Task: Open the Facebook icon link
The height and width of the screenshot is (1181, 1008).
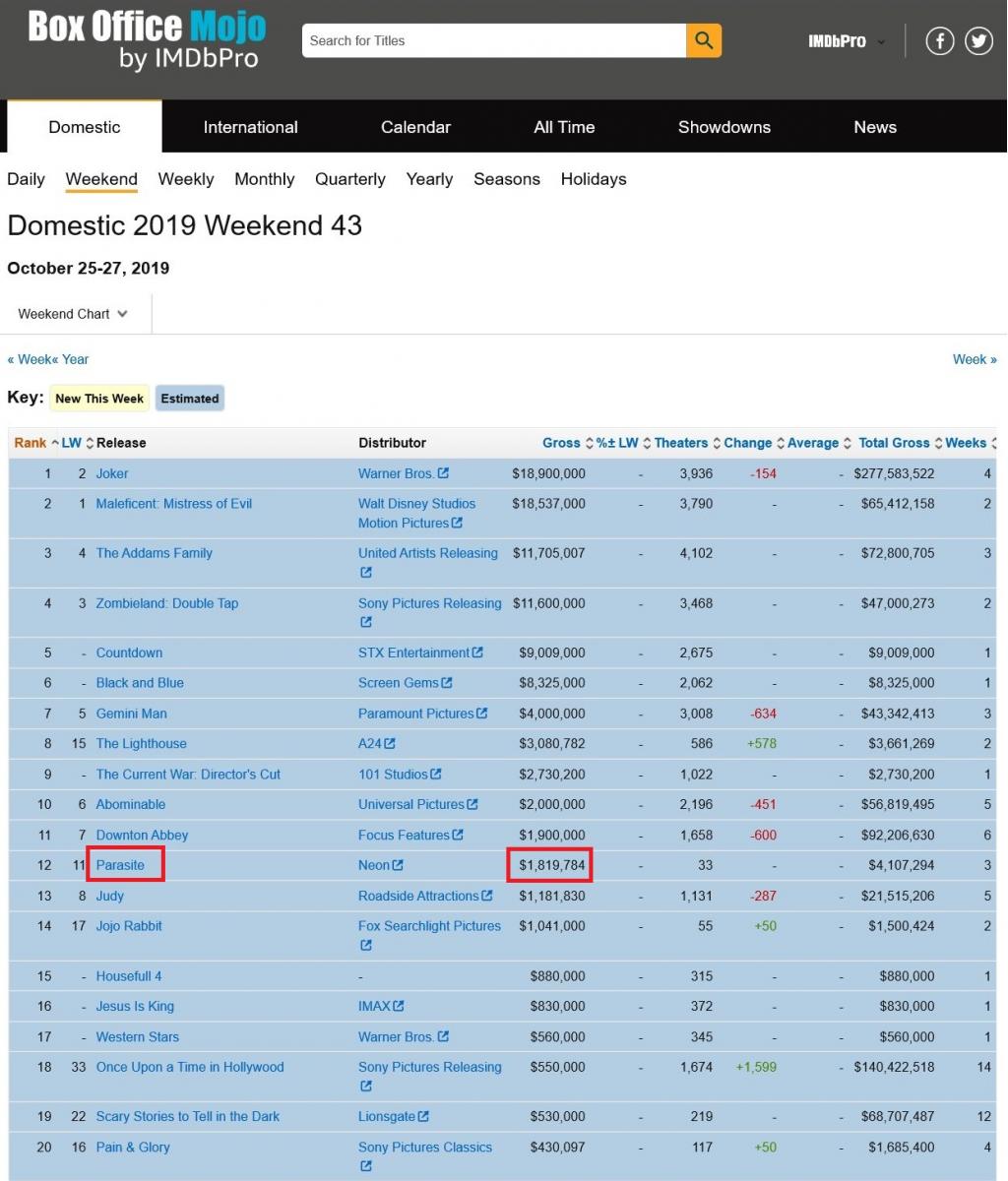Action: [940, 40]
